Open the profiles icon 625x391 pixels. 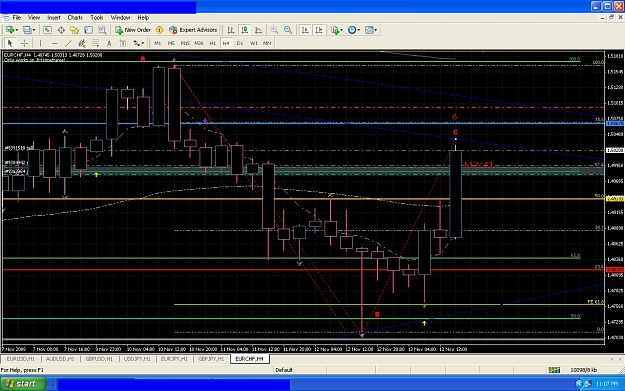click(x=27, y=30)
